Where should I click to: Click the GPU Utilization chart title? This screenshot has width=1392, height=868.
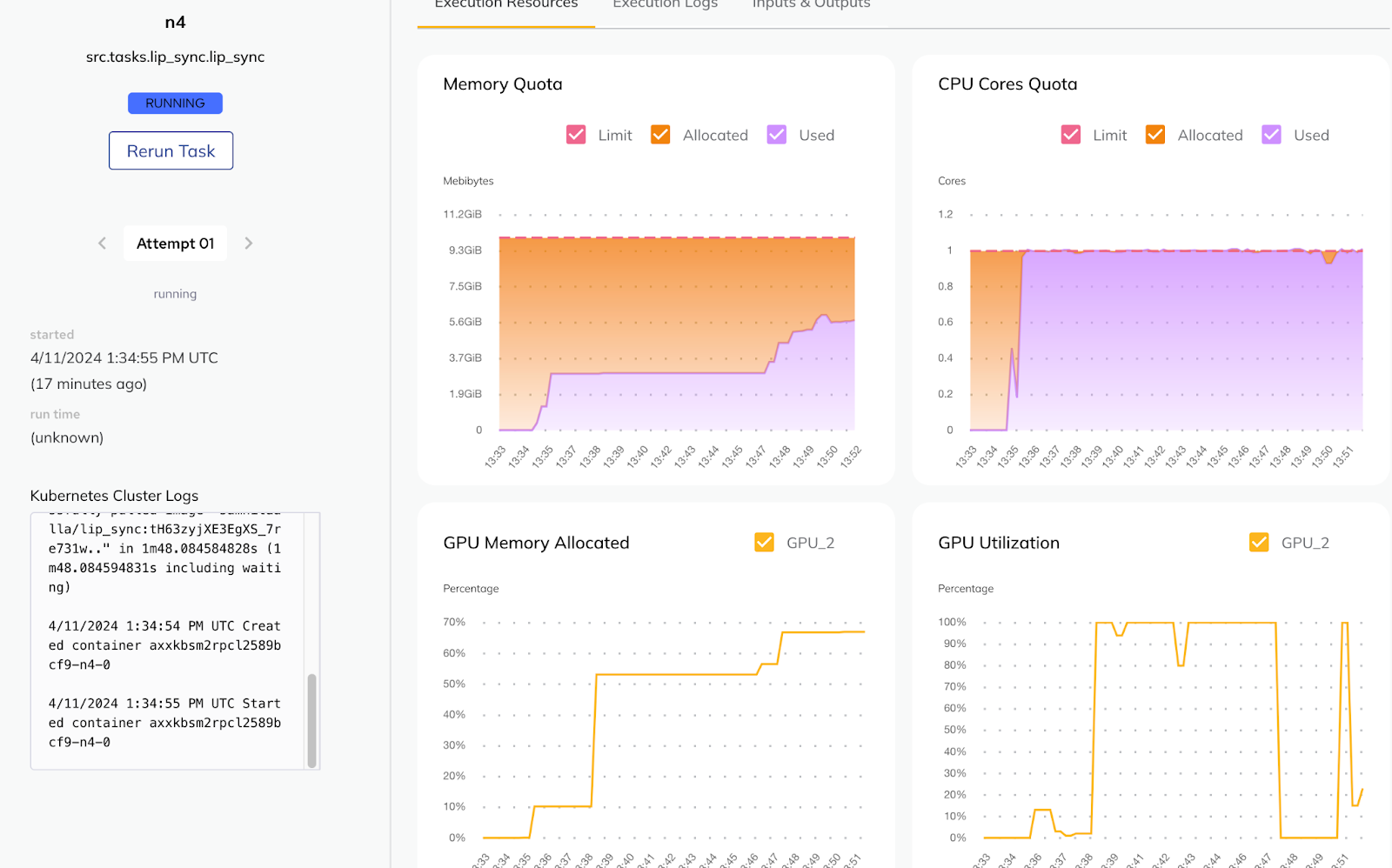(x=999, y=543)
